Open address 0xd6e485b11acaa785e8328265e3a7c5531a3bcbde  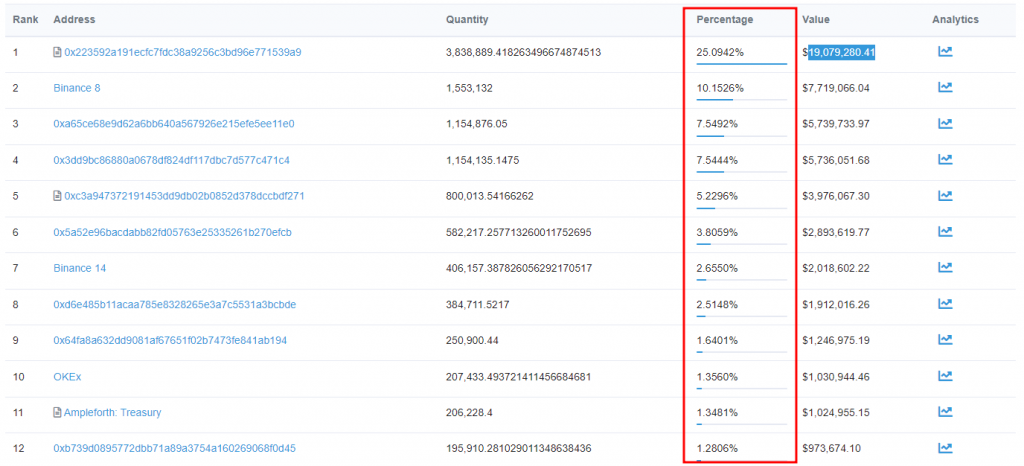(x=175, y=304)
